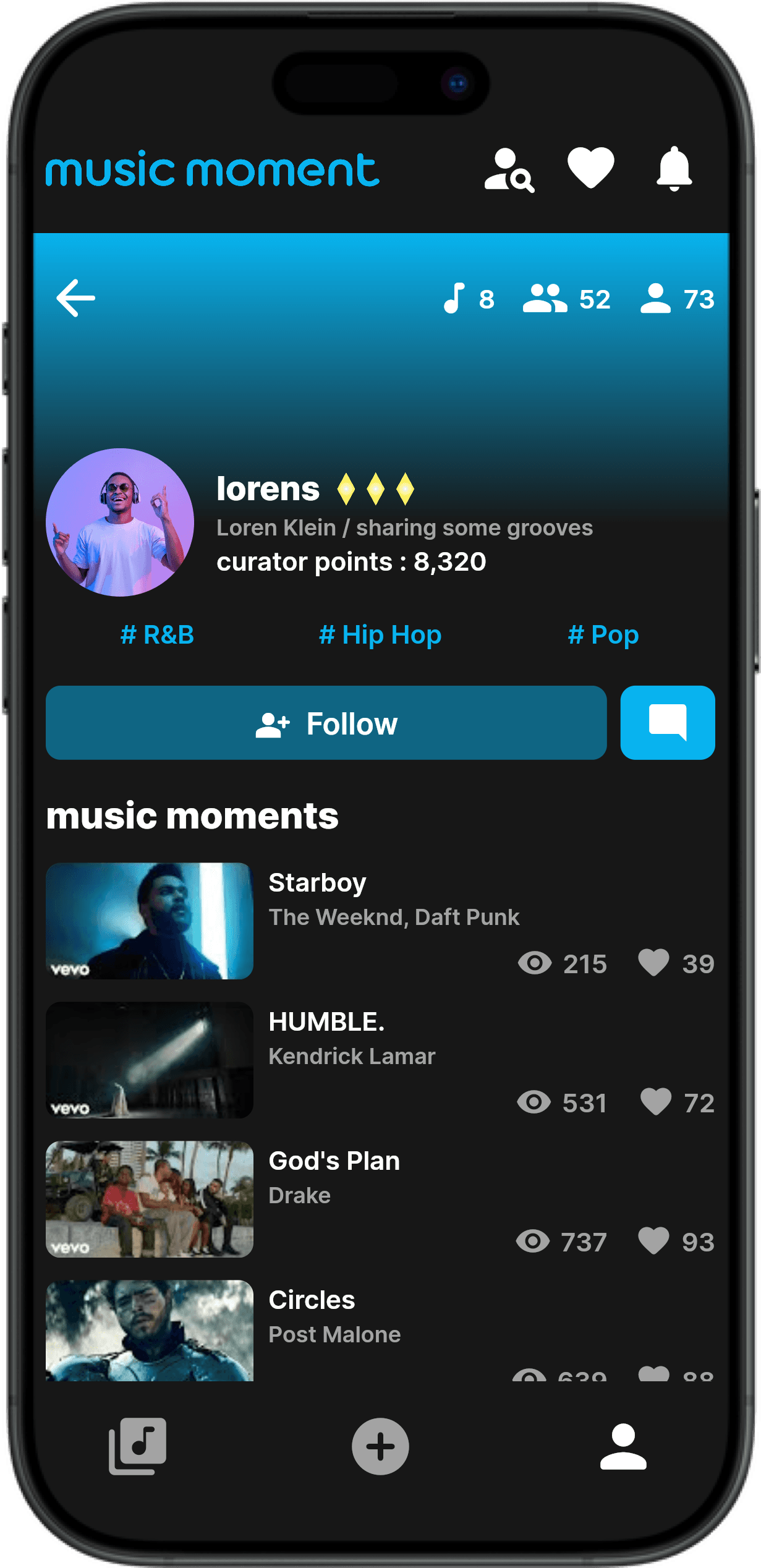
Task: Open favorites heart icon in header
Action: [591, 168]
